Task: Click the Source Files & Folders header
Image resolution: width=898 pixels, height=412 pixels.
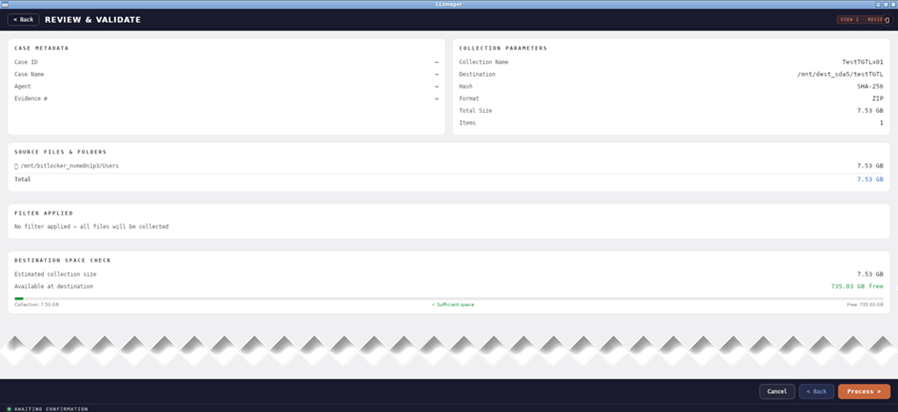Action: 60,152
